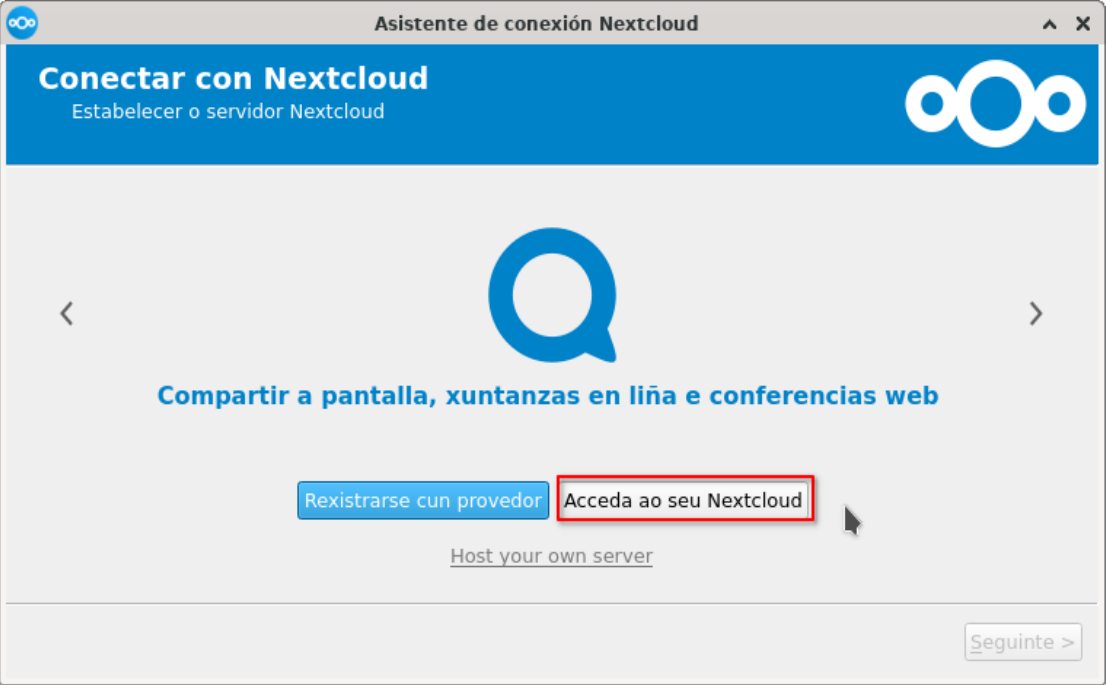Click the 'Seguinte >' button
Image resolution: width=1106 pixels, height=685 pixels.
click(x=1022, y=642)
